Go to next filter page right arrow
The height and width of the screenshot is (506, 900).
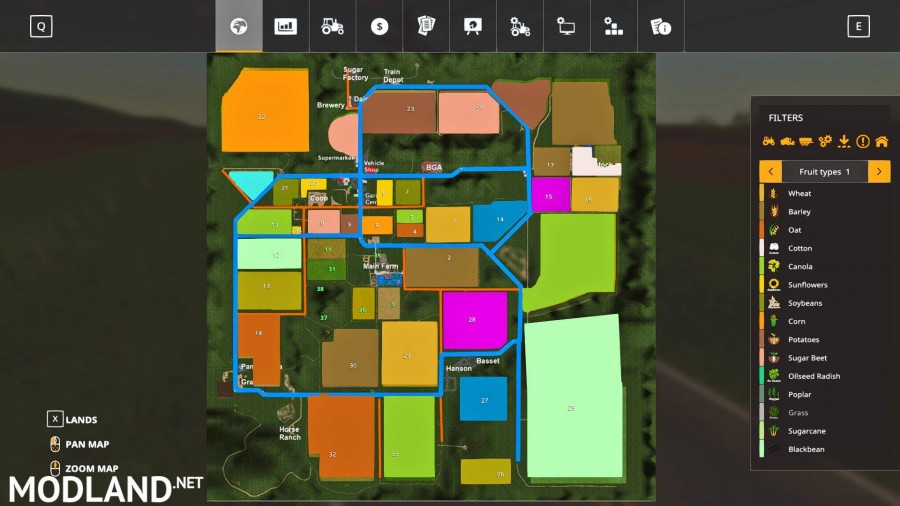(879, 172)
